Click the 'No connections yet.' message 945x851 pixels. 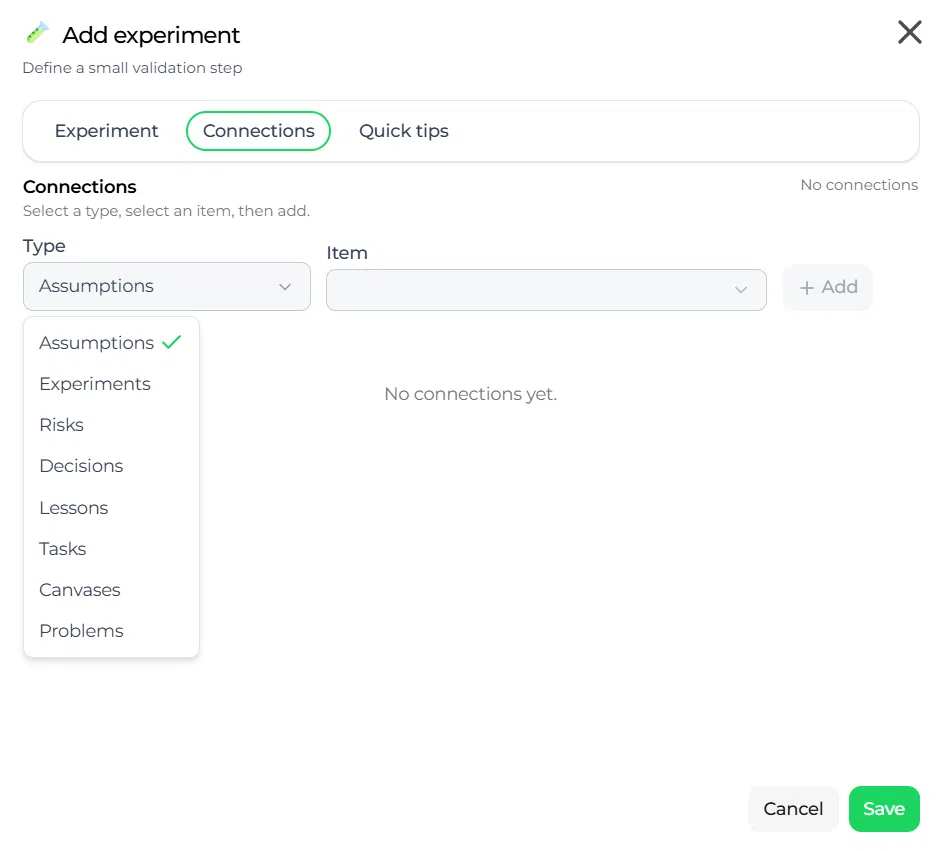coord(471,394)
